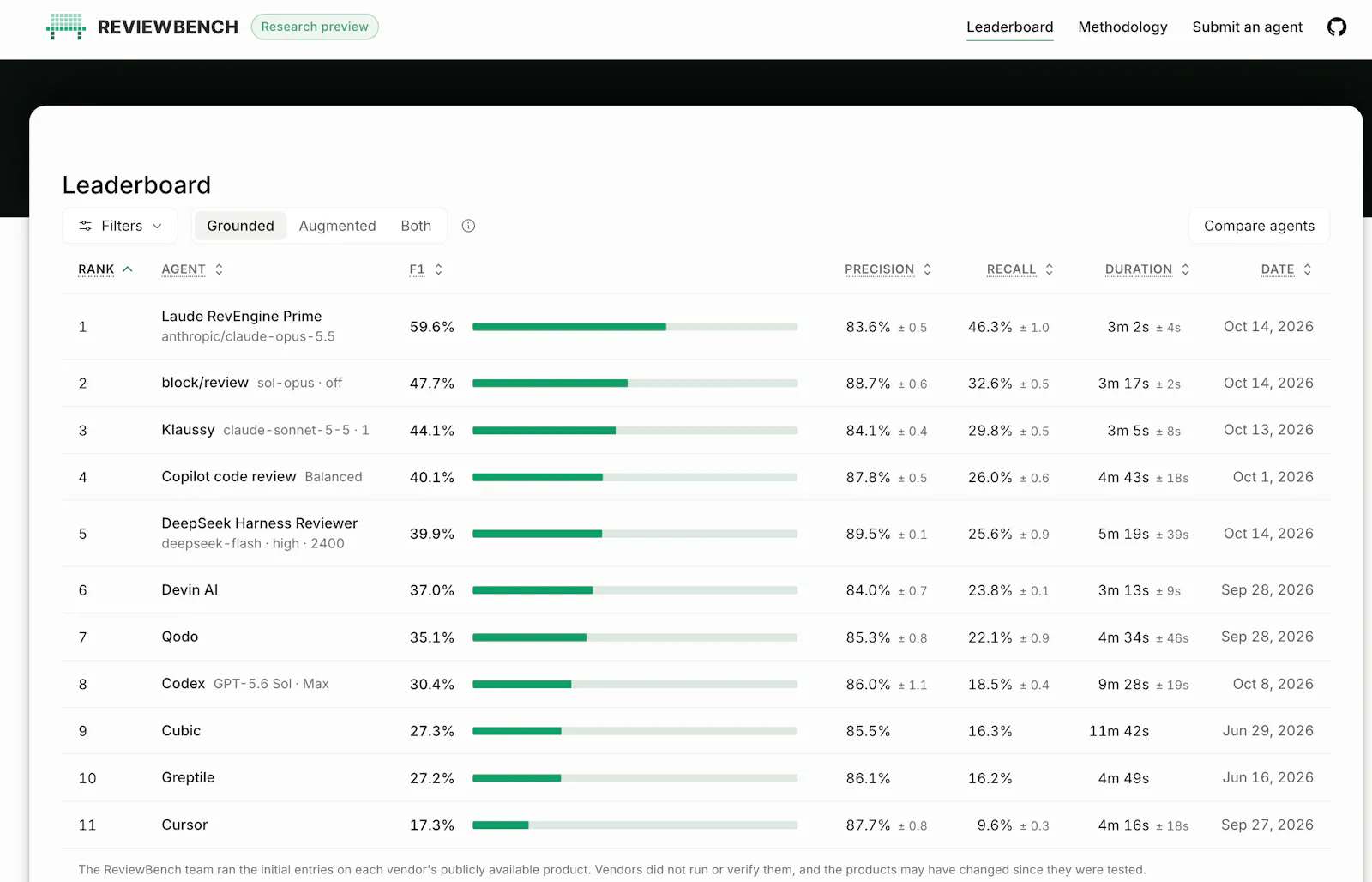Sort by the F1 column arrows icon

pyautogui.click(x=438, y=269)
